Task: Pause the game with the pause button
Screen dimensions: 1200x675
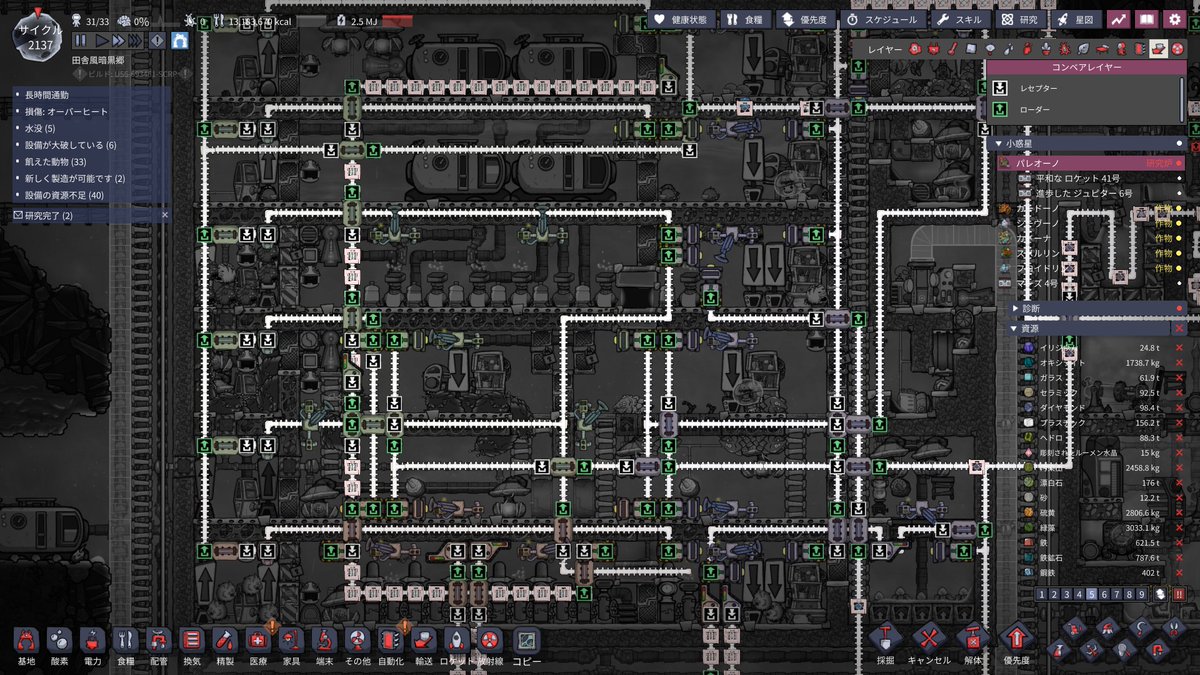Action: click(x=79, y=41)
